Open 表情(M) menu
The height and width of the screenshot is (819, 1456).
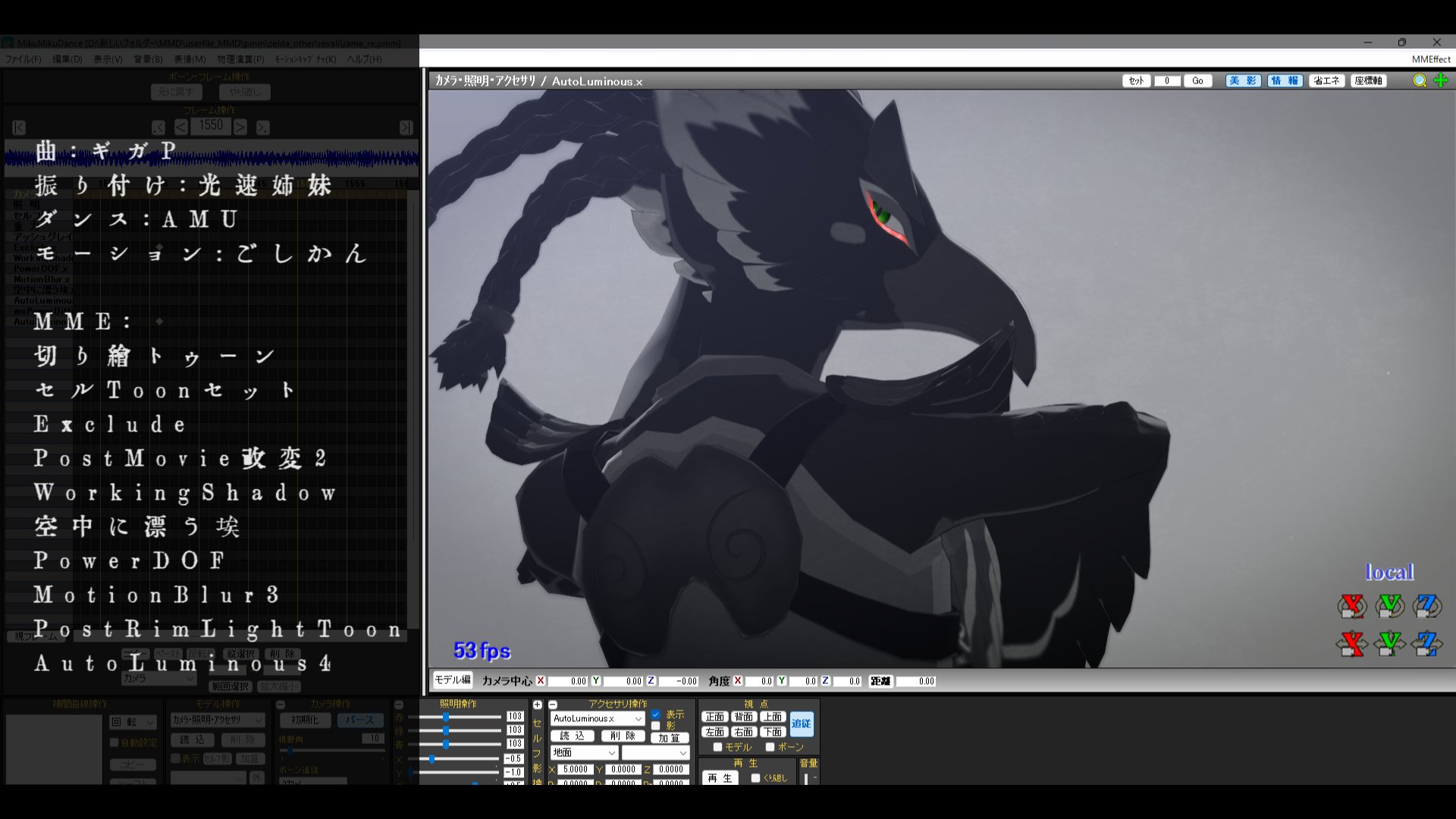pos(190,59)
